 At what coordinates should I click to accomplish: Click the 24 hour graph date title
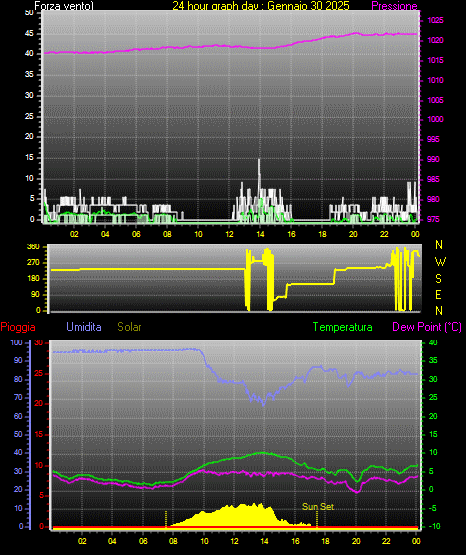(x=261, y=6)
